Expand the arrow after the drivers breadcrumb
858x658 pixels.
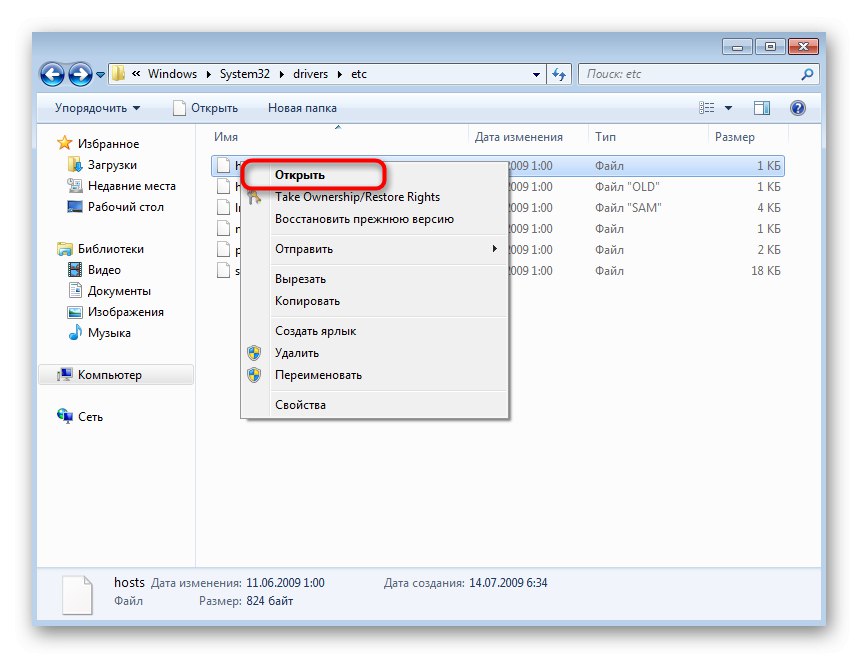[339, 74]
